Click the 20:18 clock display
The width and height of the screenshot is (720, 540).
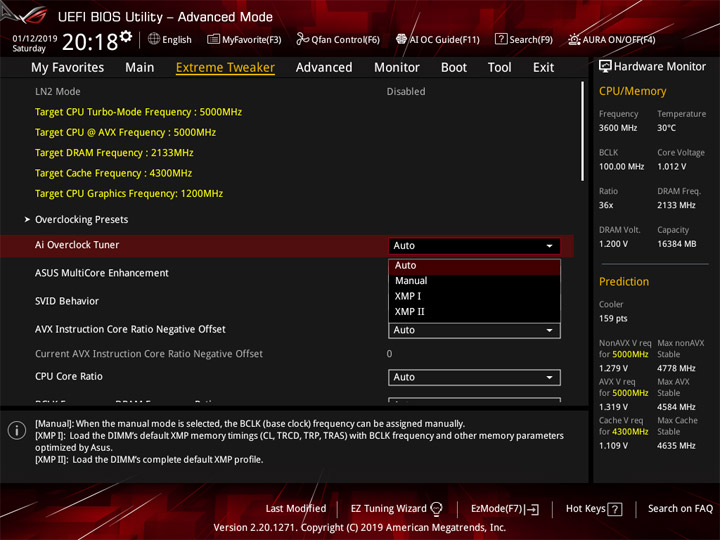[x=90, y=42]
